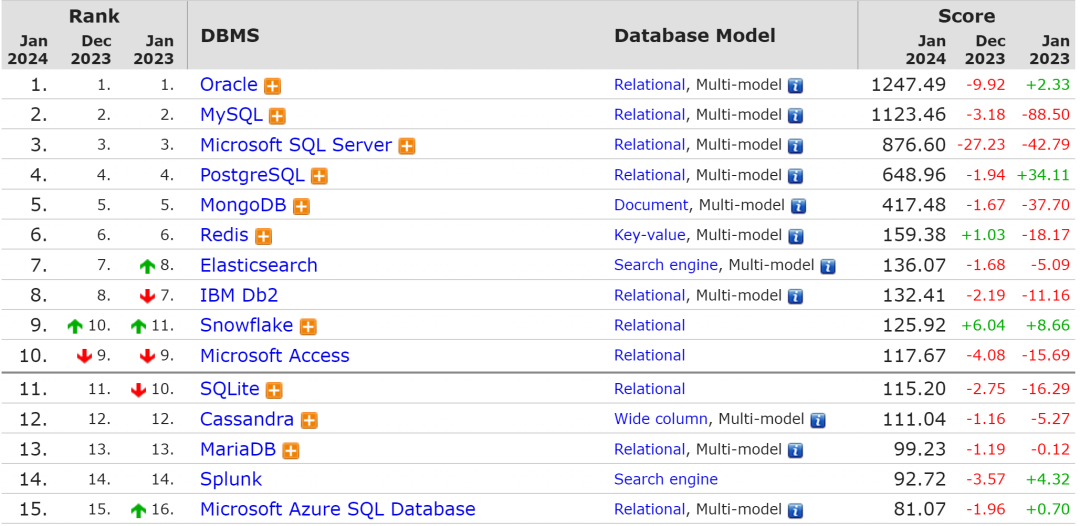
Task: Open the Cassandra link
Action: tap(247, 419)
